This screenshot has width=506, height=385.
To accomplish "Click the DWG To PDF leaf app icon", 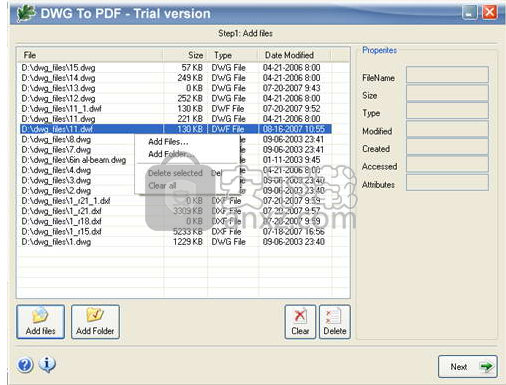I will point(26,13).
